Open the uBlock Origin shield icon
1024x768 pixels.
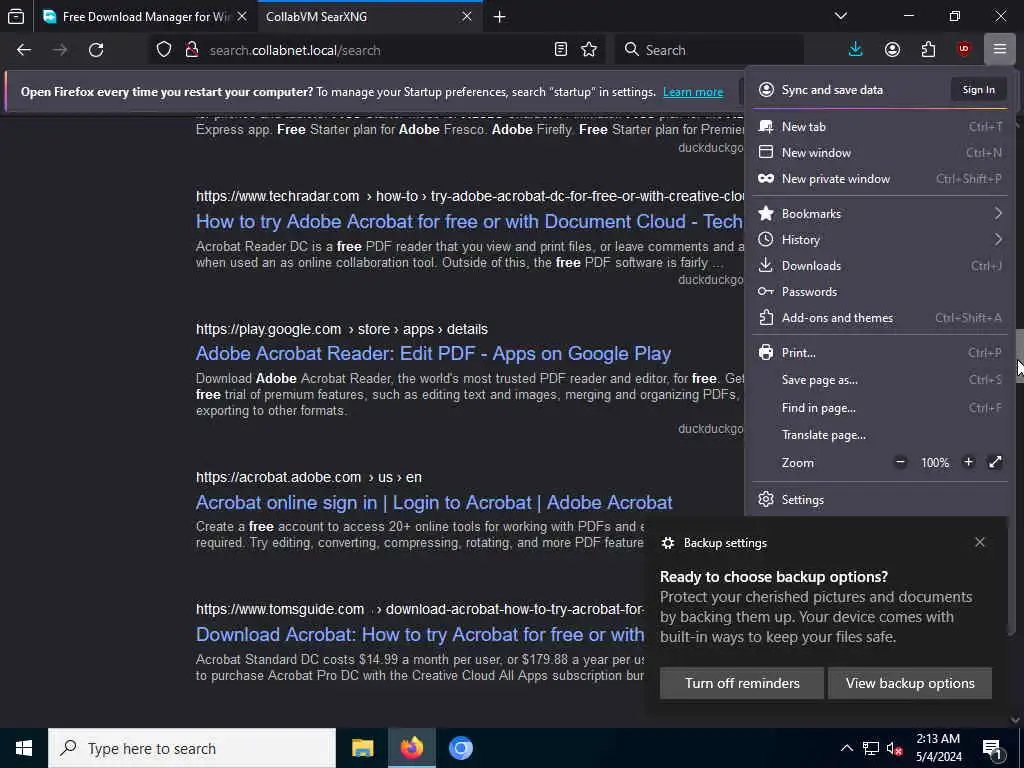[964, 50]
